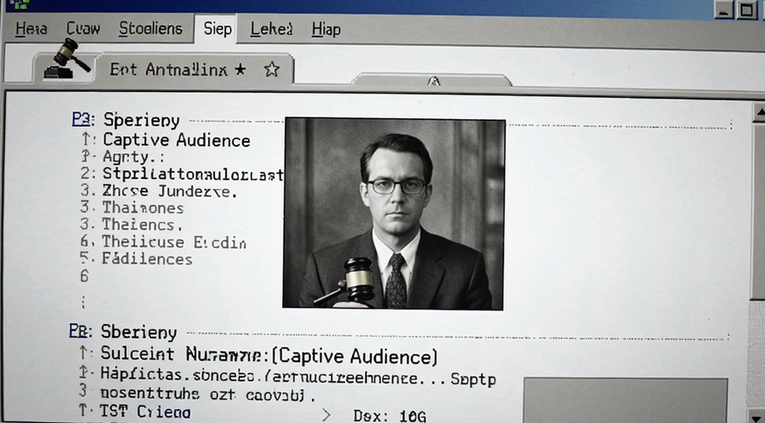Select the small icon on the second tab
The image size is (765, 423).
point(433,81)
